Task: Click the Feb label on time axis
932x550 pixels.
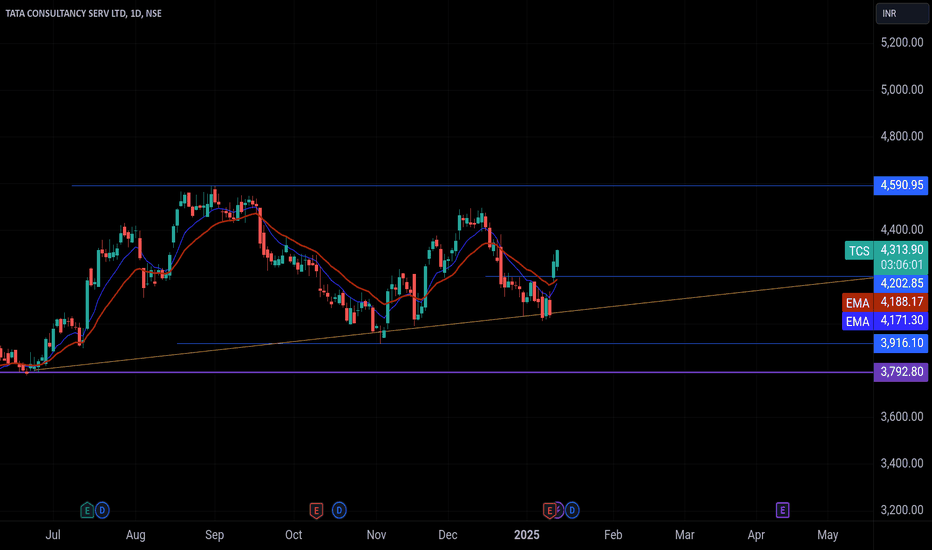Action: [613, 535]
